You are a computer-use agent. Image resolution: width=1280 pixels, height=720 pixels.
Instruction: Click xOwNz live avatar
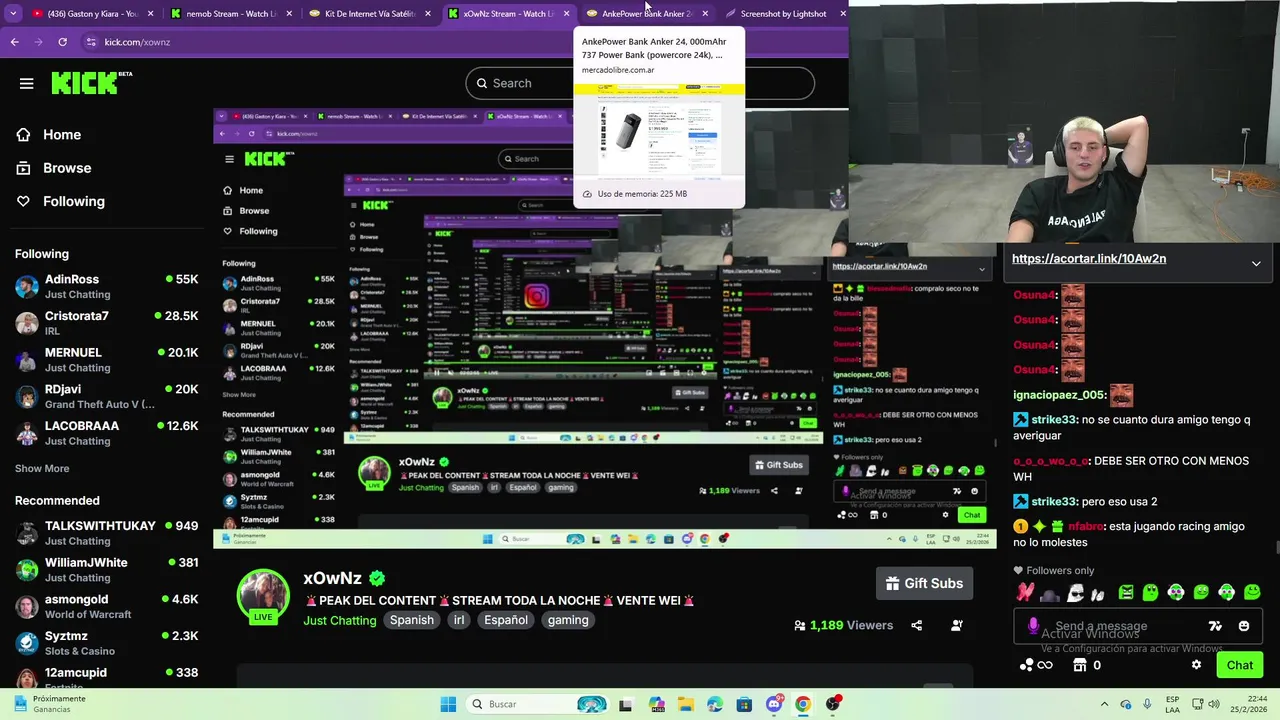pyautogui.click(x=263, y=597)
